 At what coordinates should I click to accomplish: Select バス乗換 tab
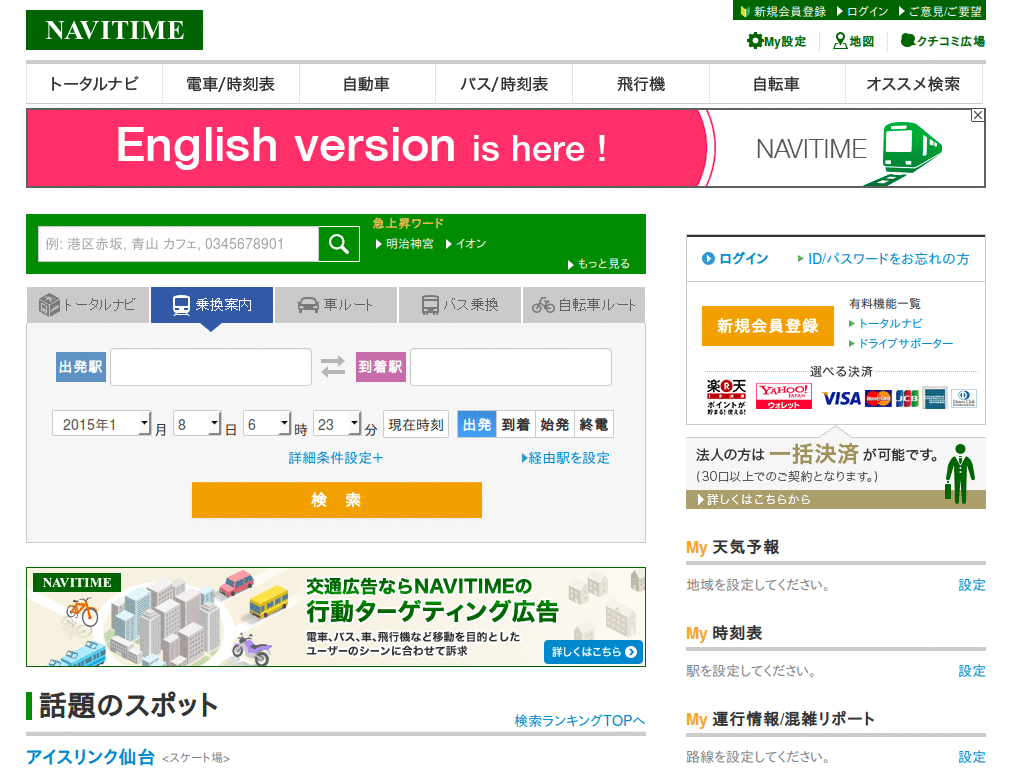[x=460, y=305]
